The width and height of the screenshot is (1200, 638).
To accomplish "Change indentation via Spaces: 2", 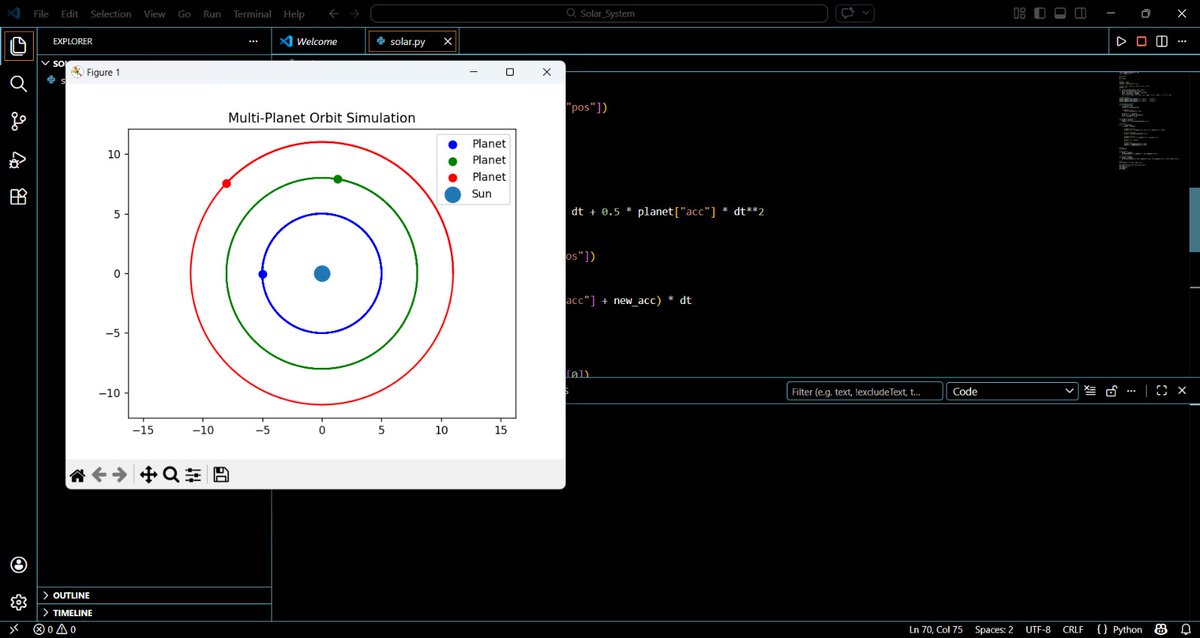I will point(994,629).
